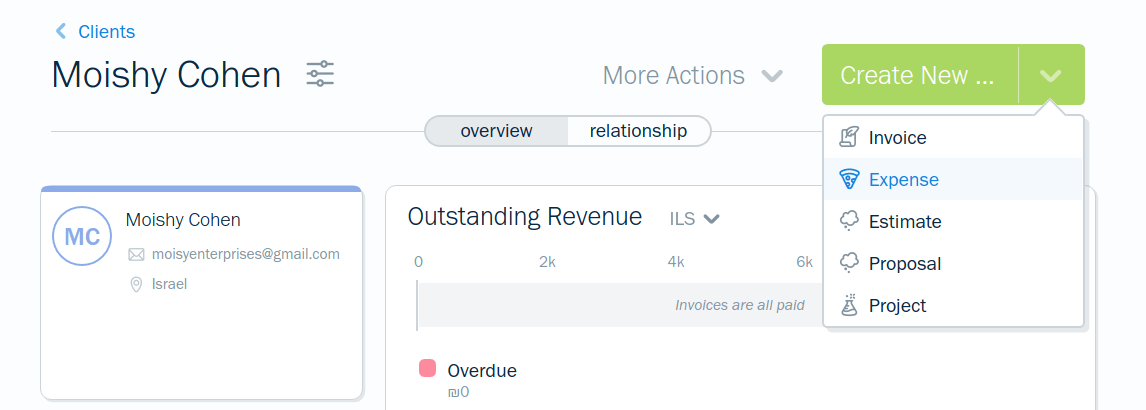Click the envelope email icon
Image resolution: width=1146 pixels, height=410 pixels.
(136, 255)
